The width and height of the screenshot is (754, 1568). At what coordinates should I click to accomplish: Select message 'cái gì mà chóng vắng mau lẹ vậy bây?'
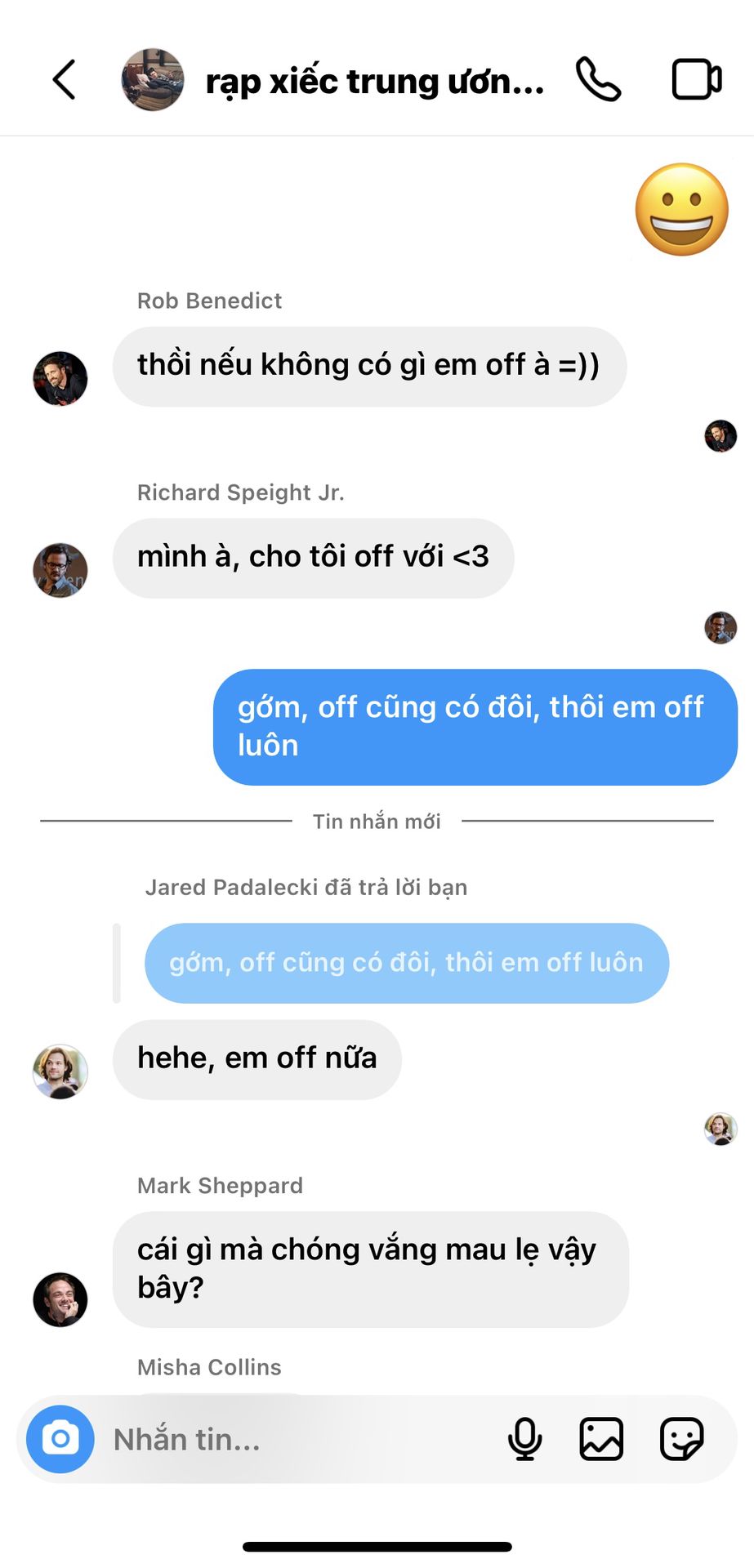tap(371, 1269)
